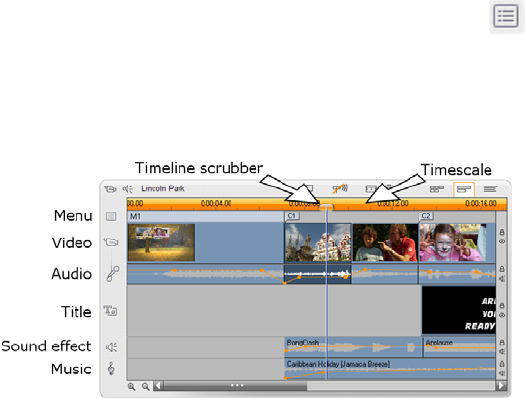Toggle the lock on the Video track
The height and width of the screenshot is (398, 525).
point(502,232)
